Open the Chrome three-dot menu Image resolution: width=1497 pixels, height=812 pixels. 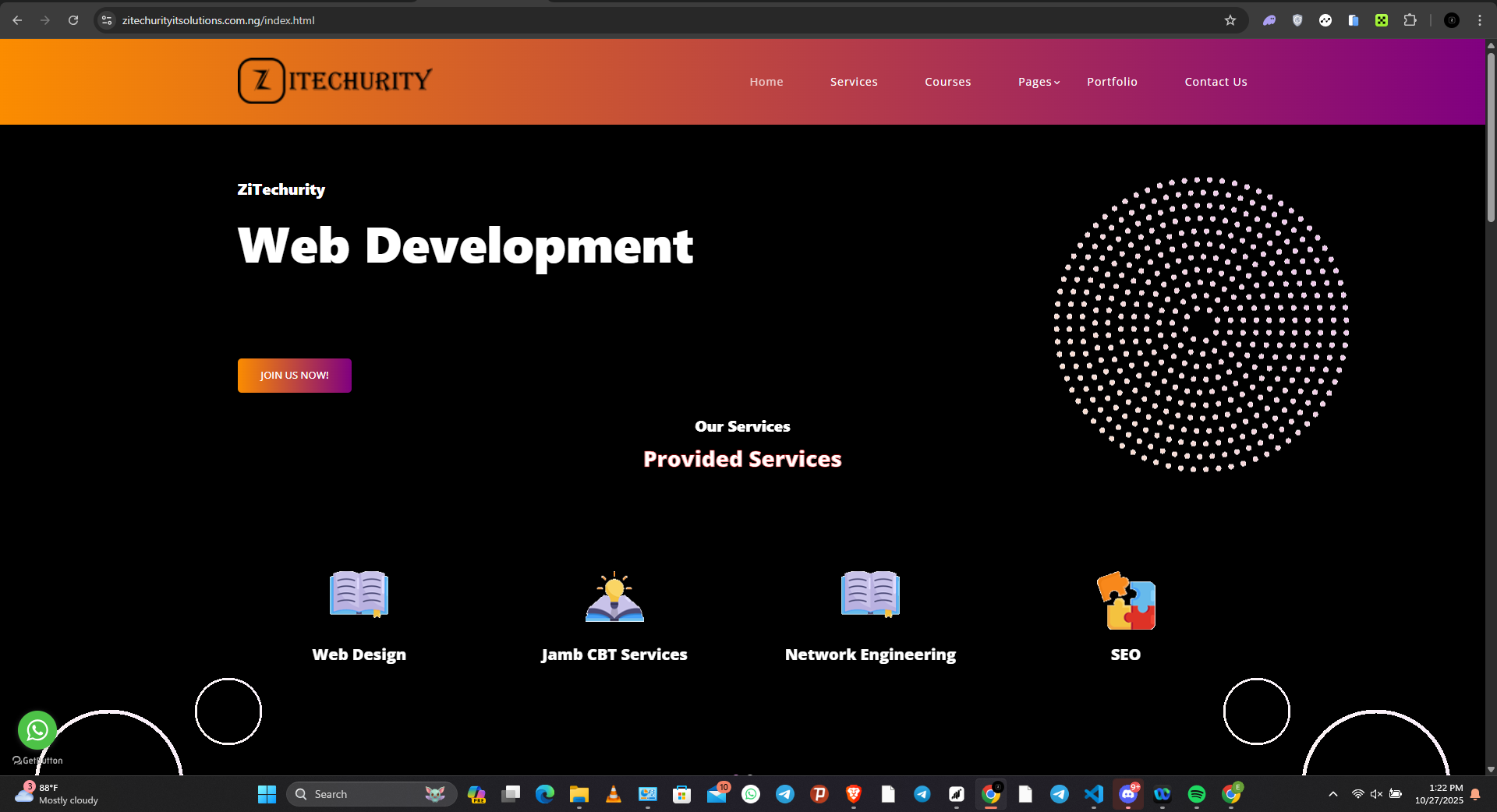coord(1479,20)
